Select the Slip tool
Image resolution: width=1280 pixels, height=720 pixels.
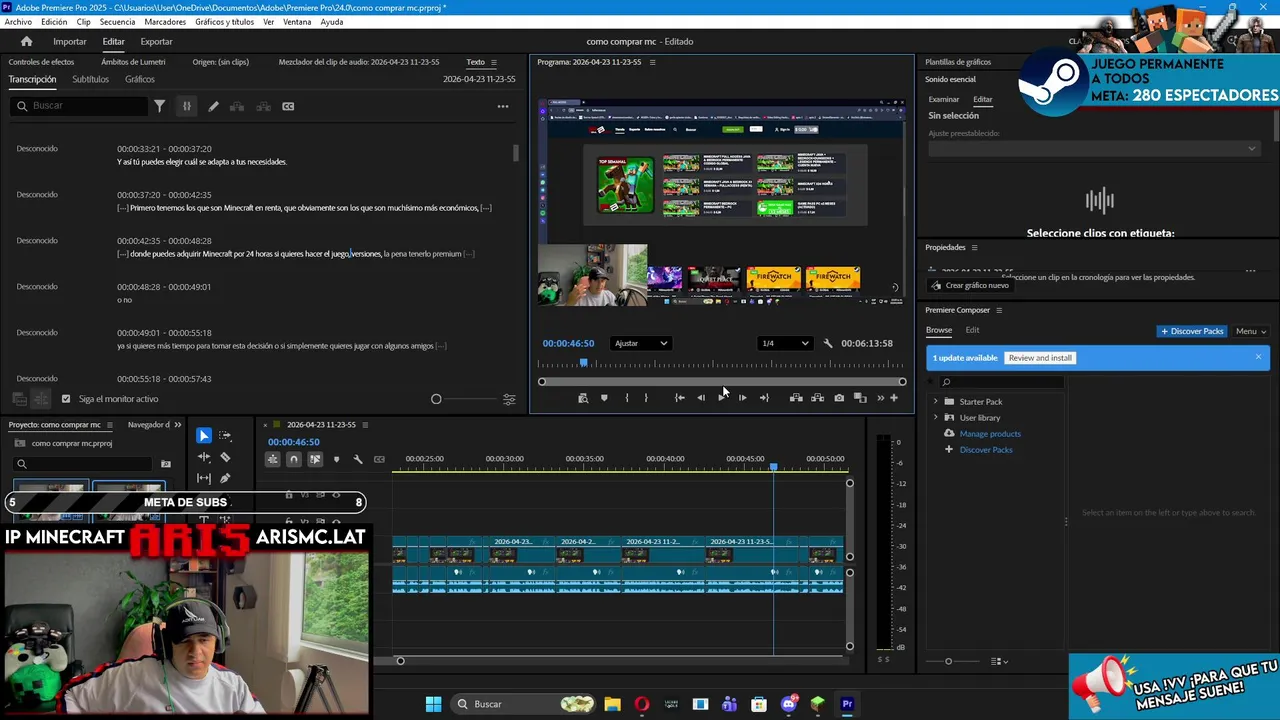(204, 478)
